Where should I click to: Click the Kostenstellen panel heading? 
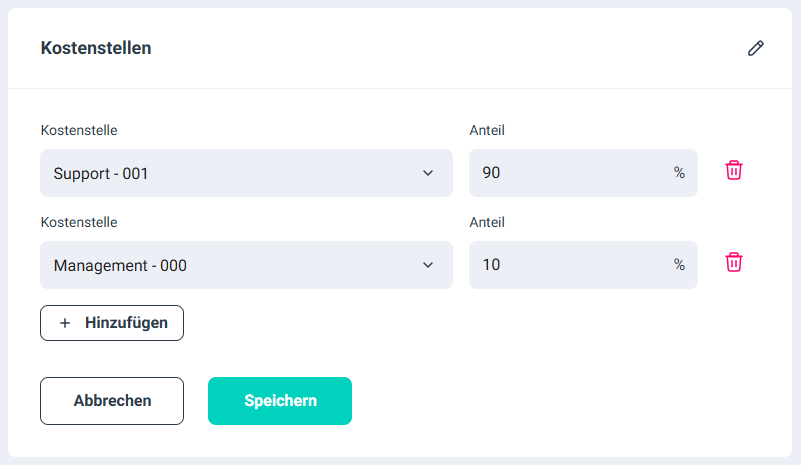96,48
